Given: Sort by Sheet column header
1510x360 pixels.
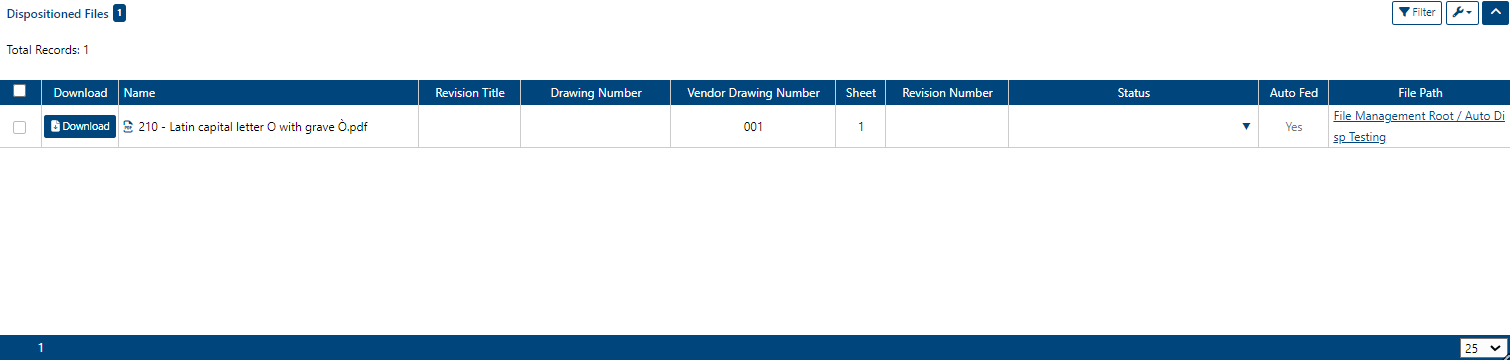Looking at the screenshot, I should (x=861, y=93).
